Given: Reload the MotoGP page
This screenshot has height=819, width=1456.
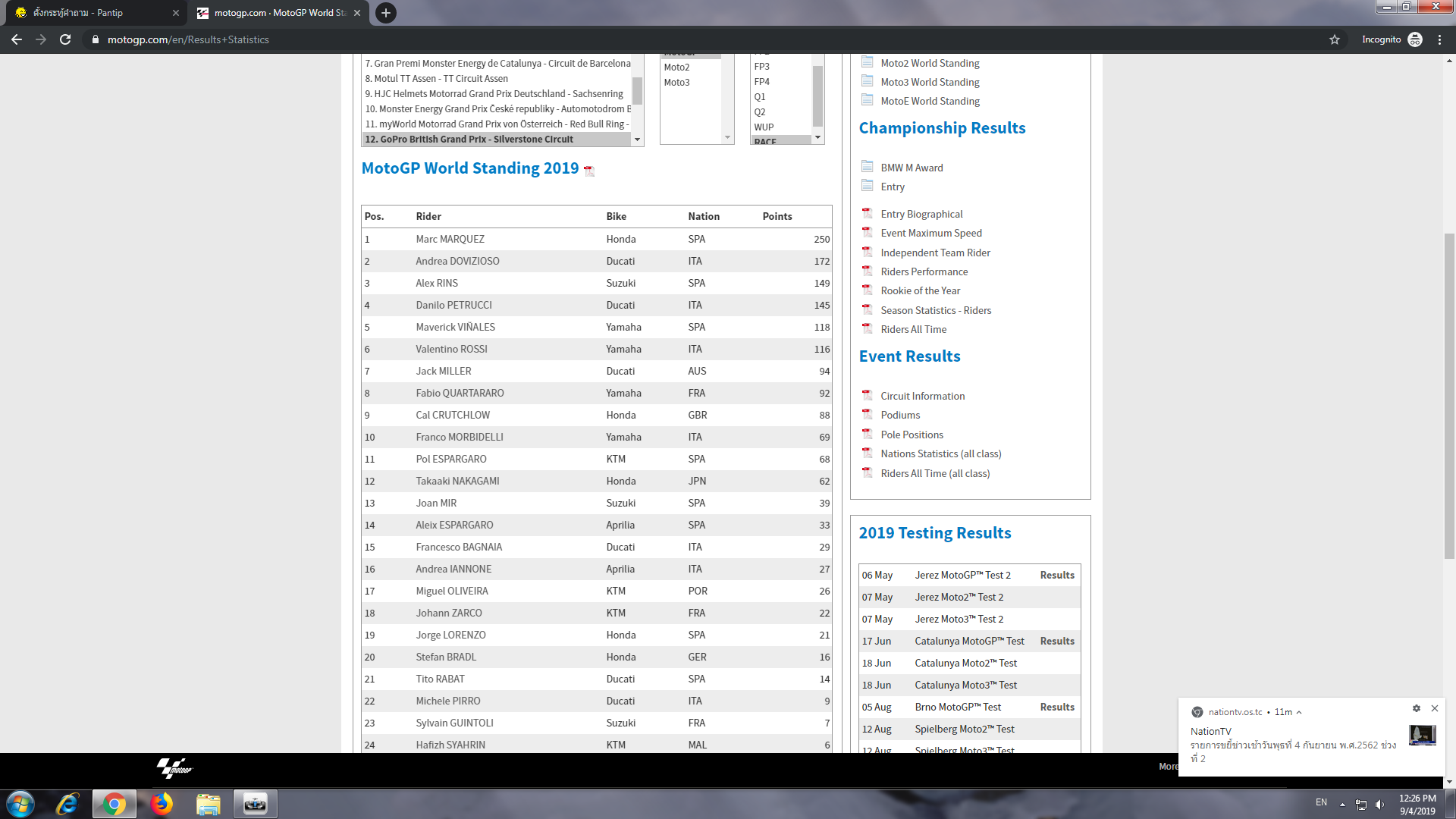Looking at the screenshot, I should (65, 39).
